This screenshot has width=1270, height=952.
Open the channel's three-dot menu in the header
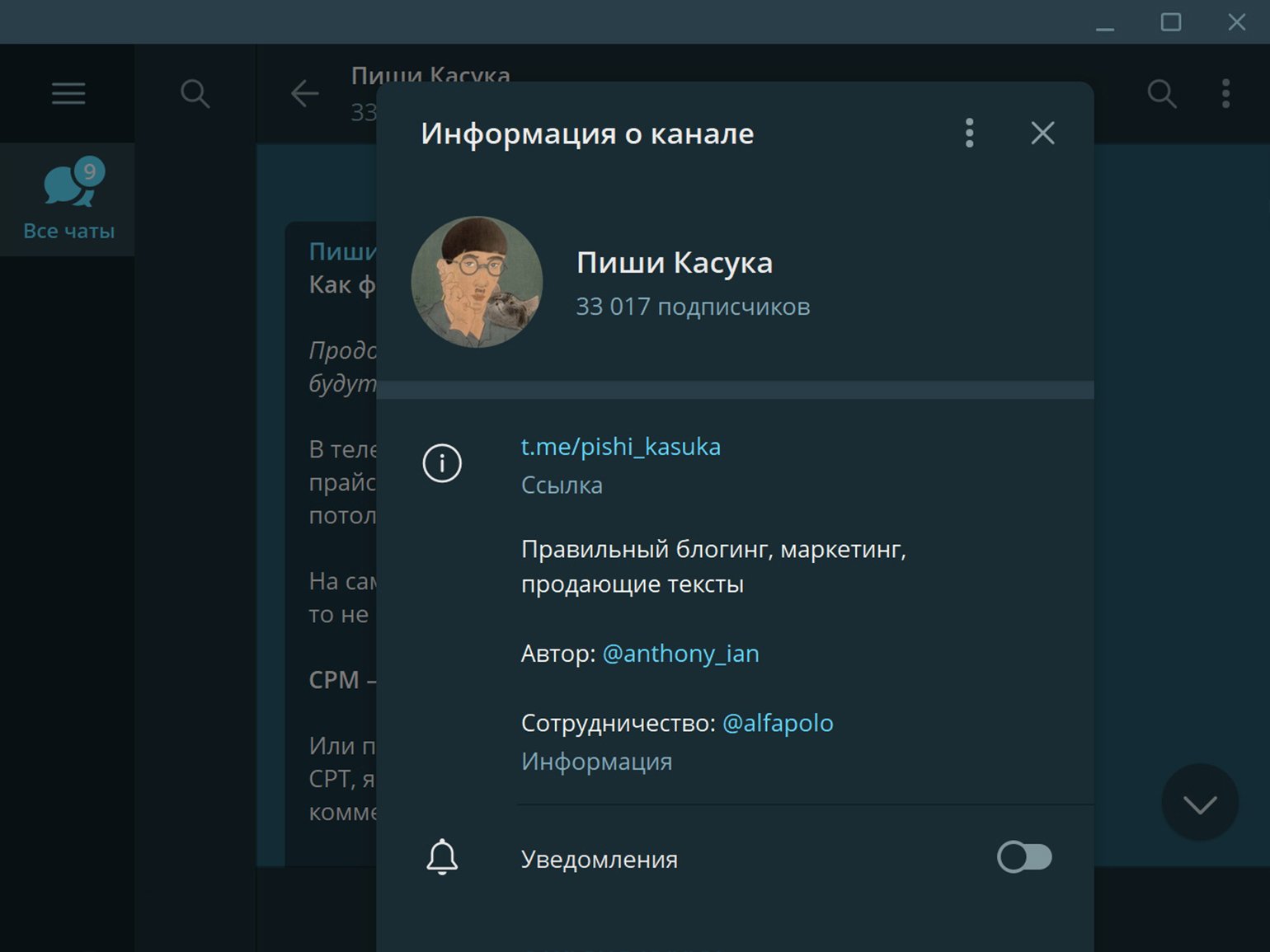click(x=1226, y=93)
